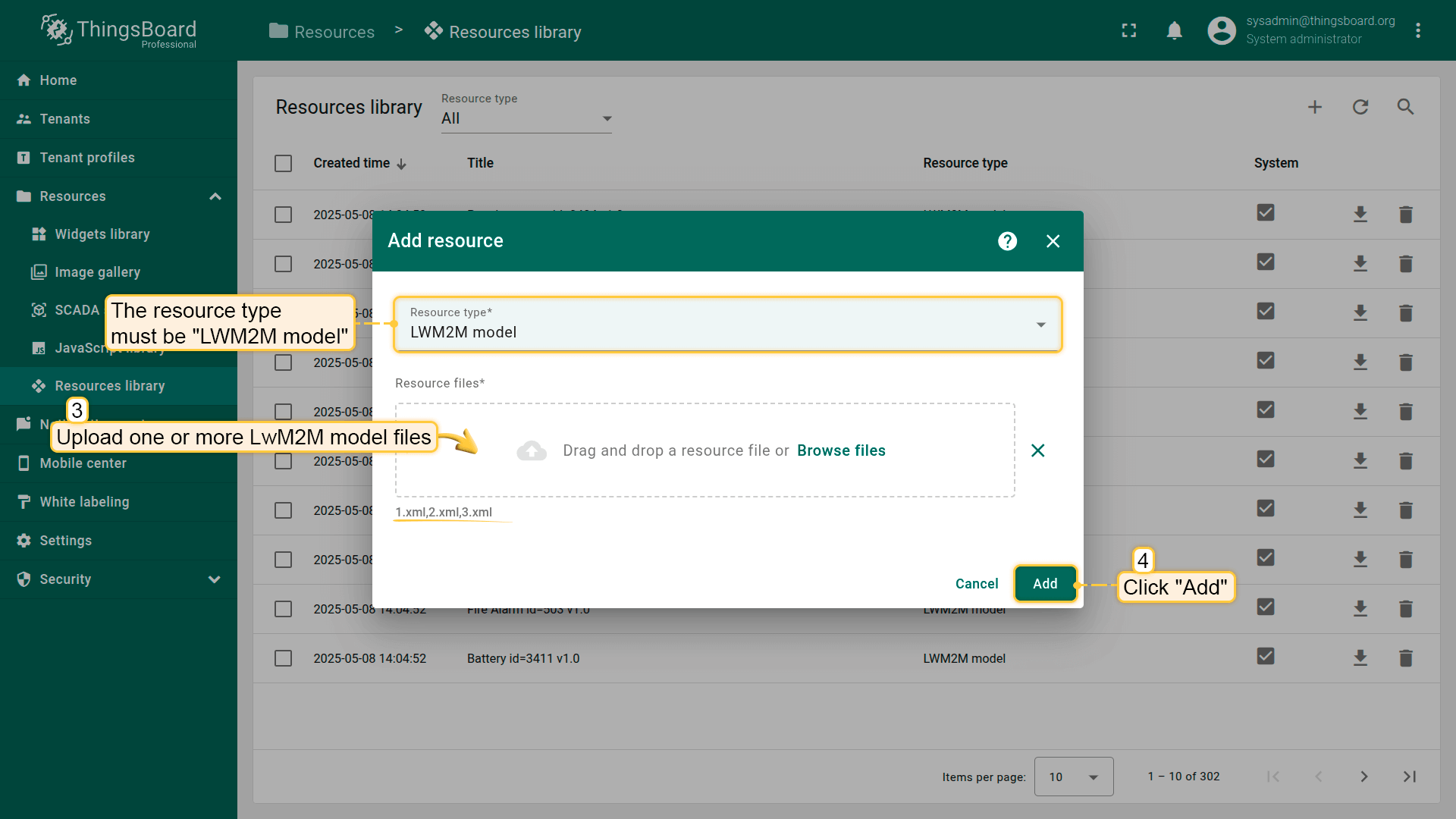Refresh the resources library table

point(1360,107)
